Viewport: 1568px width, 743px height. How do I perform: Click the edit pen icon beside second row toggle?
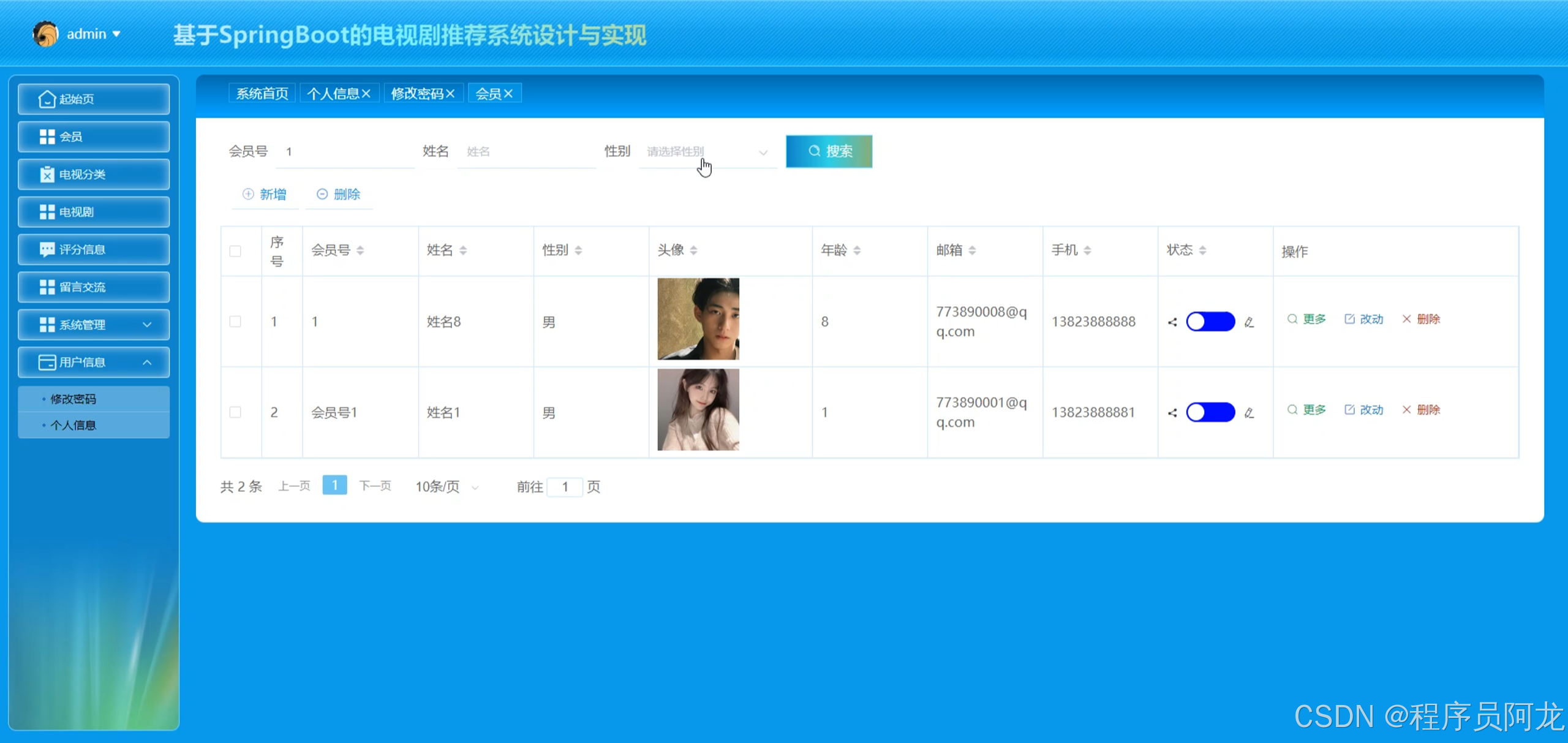point(1249,413)
